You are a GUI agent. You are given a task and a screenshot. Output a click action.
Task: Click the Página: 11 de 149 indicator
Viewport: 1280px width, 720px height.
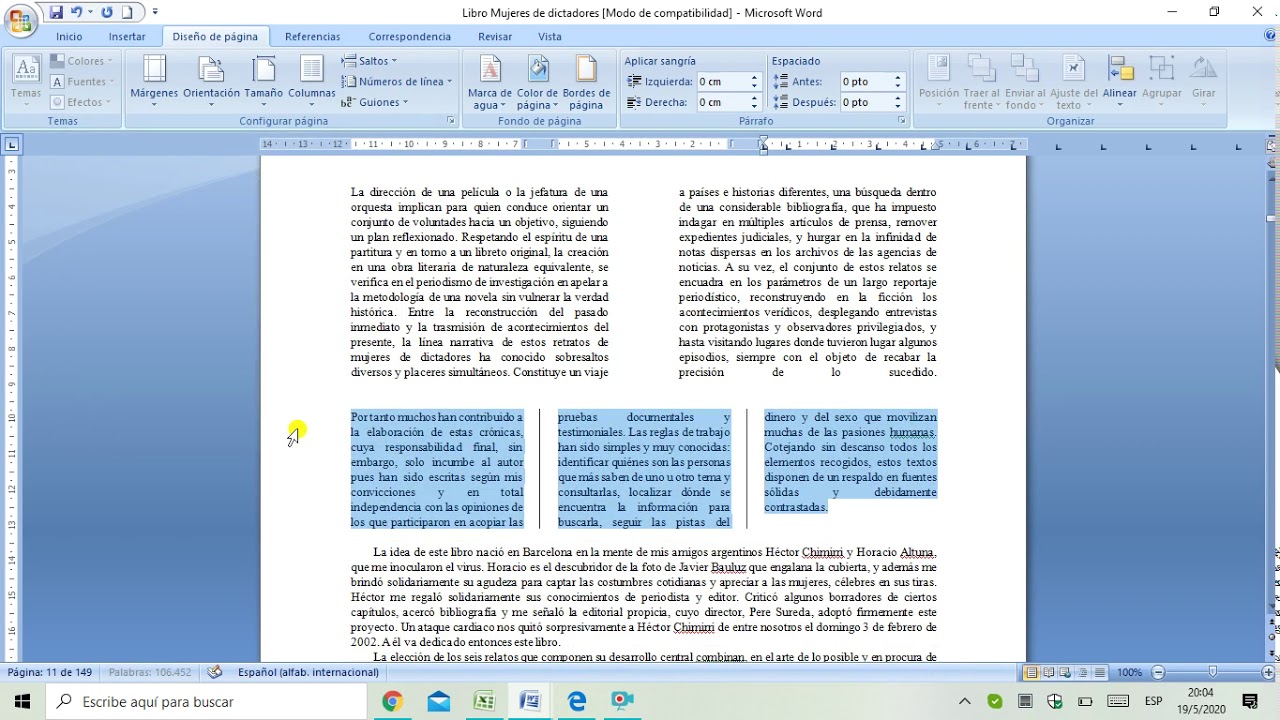tap(50, 673)
